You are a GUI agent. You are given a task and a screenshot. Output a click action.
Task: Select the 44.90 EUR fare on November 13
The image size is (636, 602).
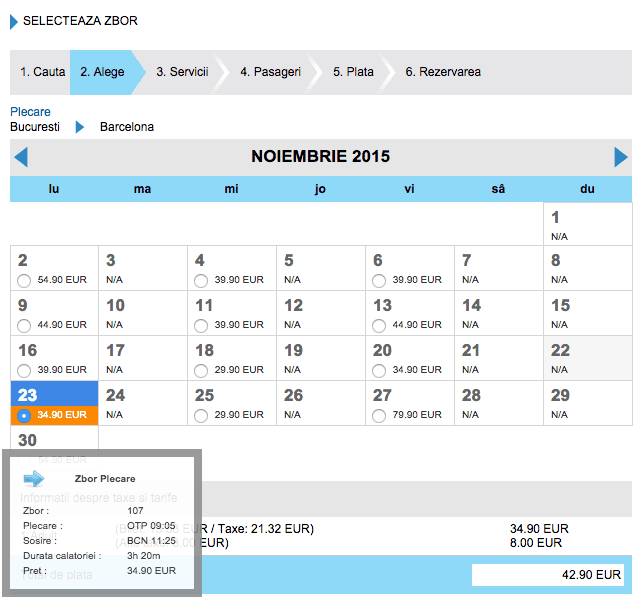pos(379,325)
